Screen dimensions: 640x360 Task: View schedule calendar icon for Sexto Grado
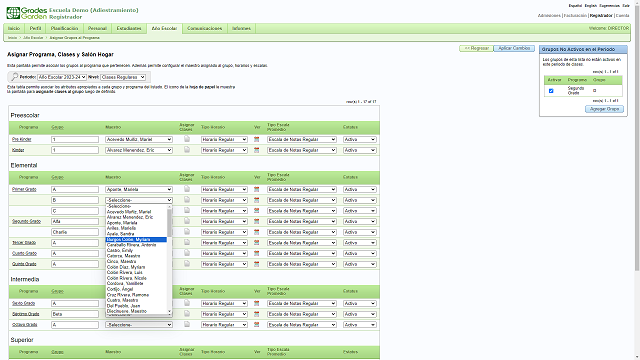(256, 303)
